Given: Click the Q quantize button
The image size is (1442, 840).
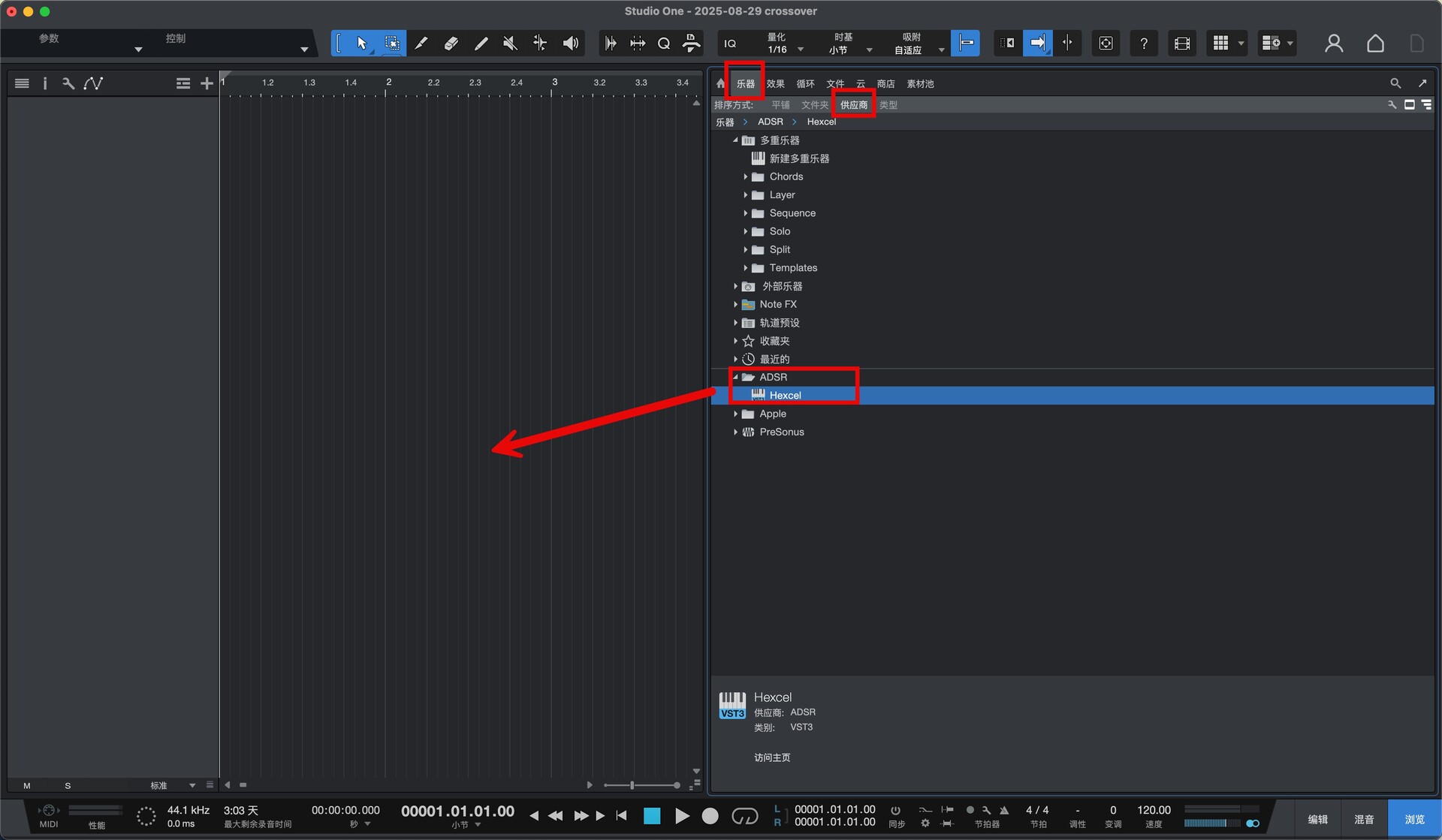Looking at the screenshot, I should coord(664,44).
